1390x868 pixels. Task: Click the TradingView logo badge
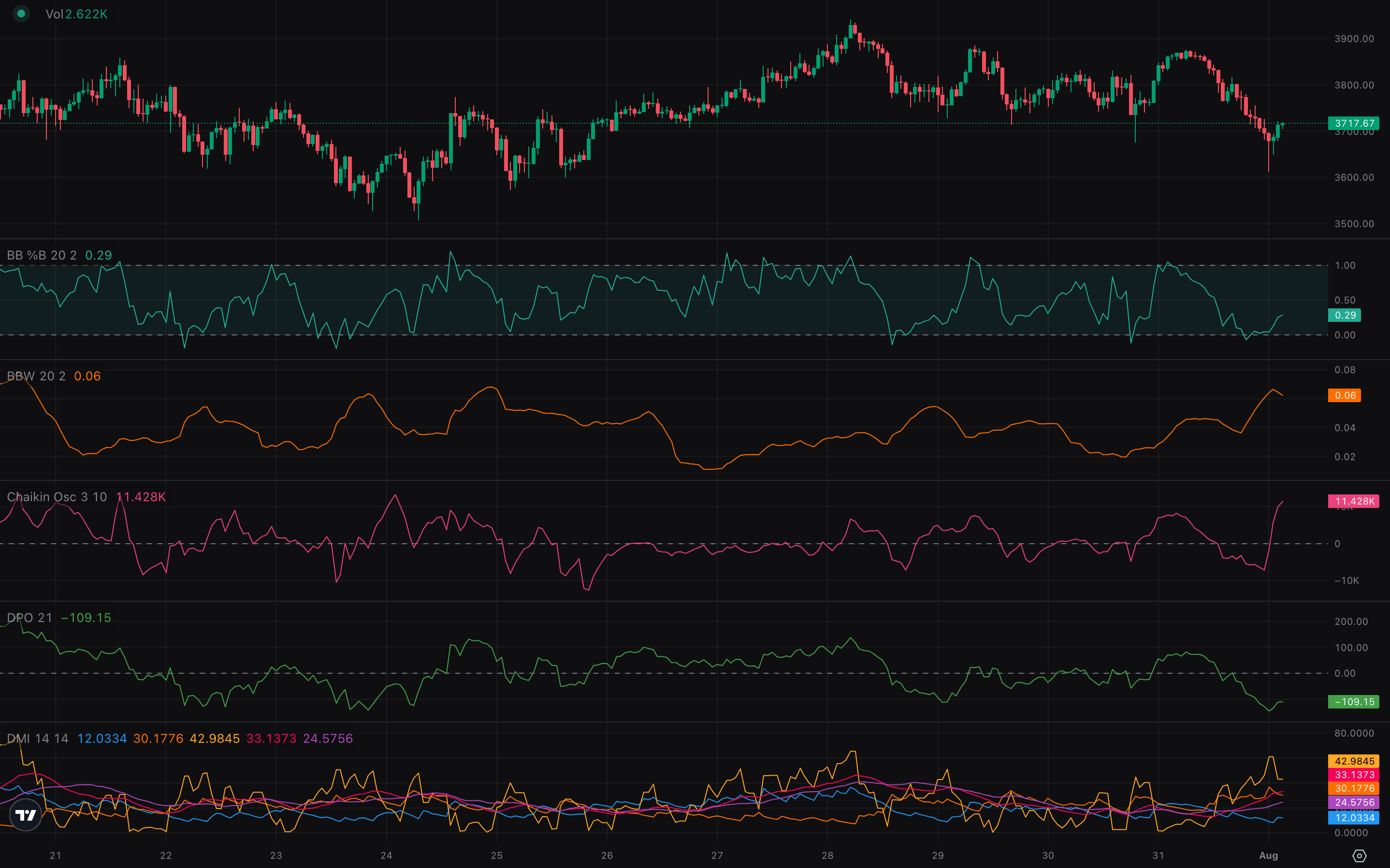(x=26, y=815)
